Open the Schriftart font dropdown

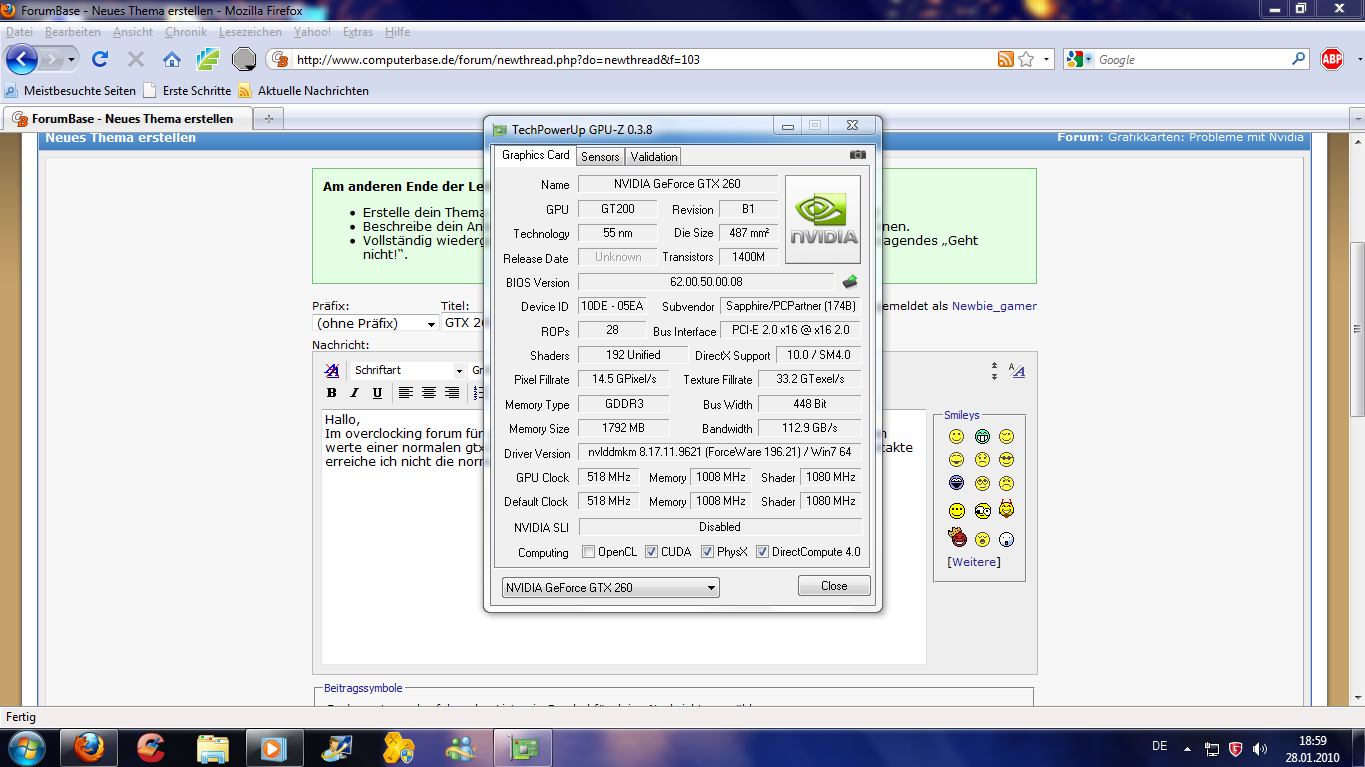tap(408, 370)
